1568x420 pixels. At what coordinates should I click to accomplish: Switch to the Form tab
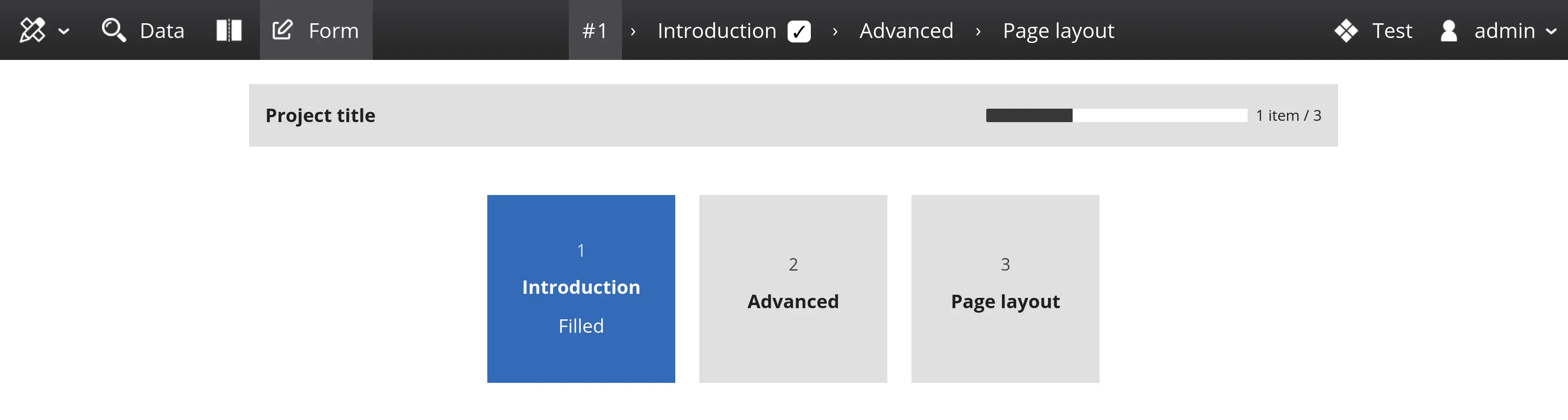[333, 30]
